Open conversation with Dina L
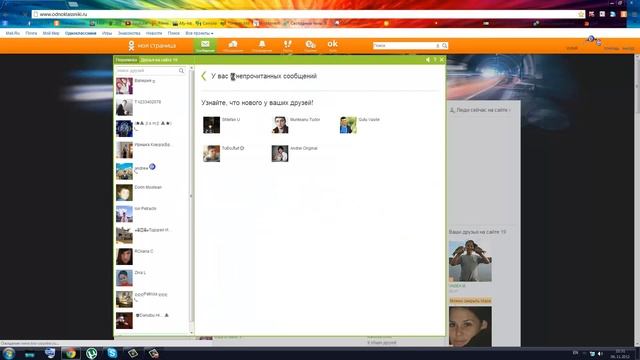Image resolution: width=640 pixels, height=360 pixels. point(151,278)
